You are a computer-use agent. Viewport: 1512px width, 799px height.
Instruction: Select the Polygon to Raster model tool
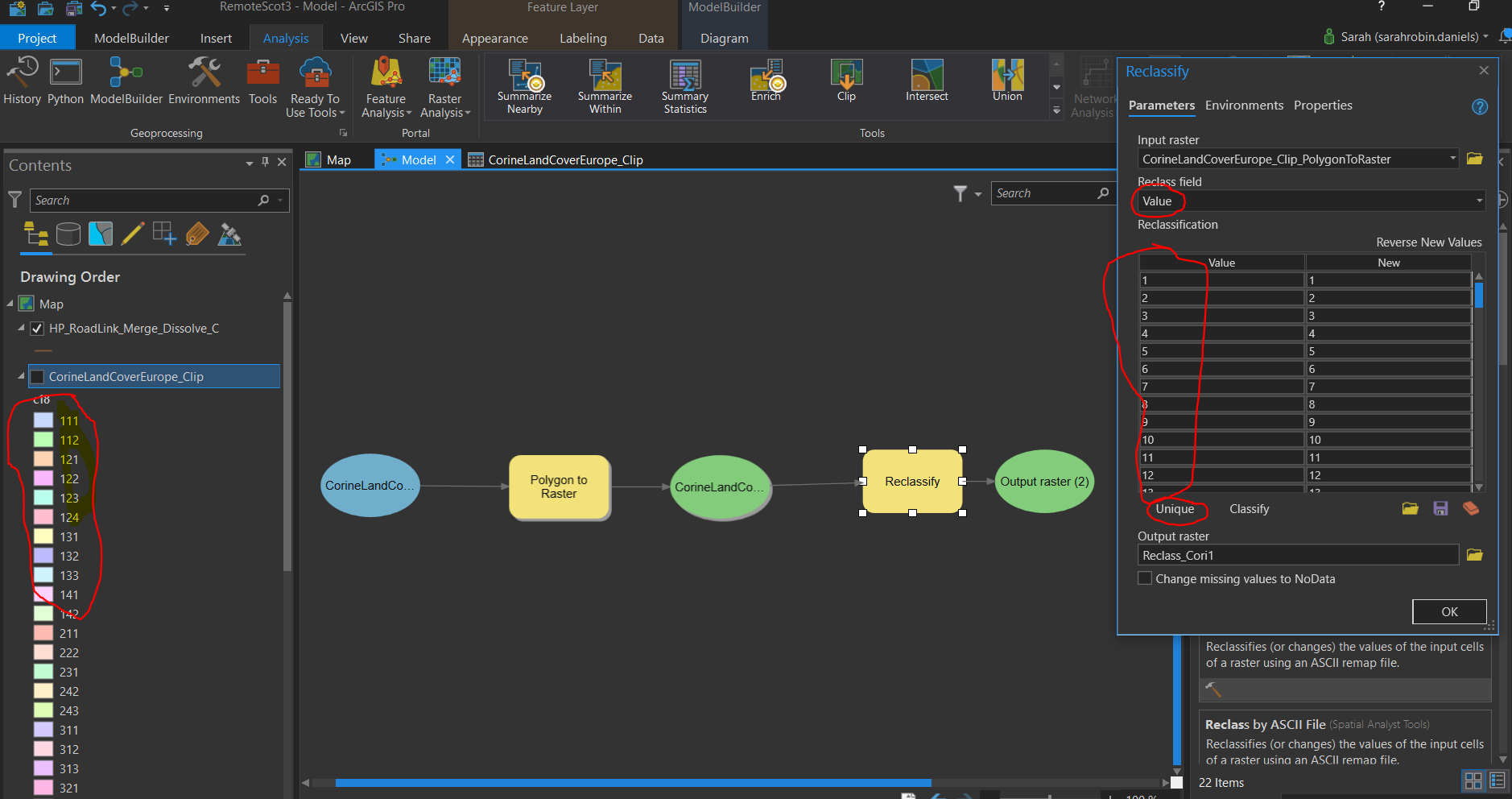coord(559,486)
